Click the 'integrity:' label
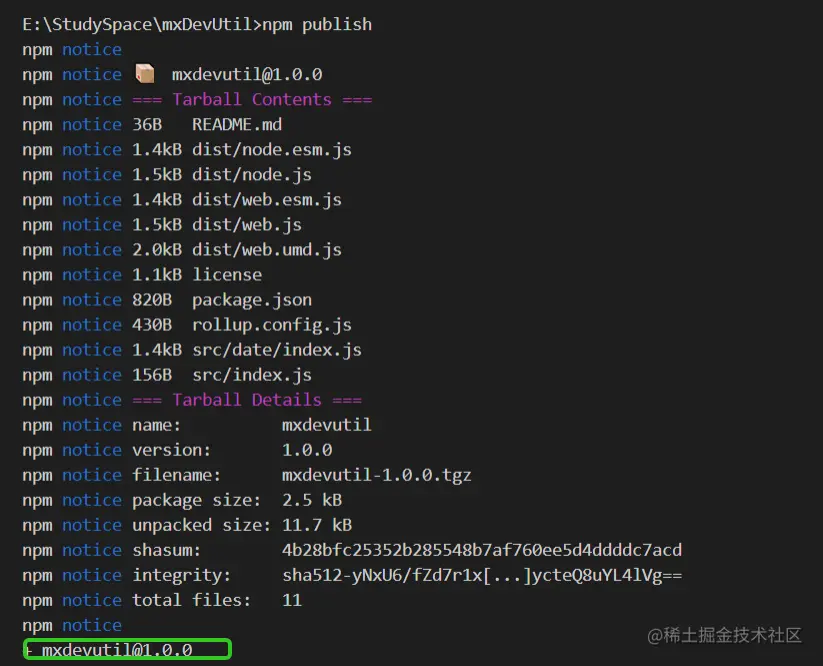 [182, 576]
